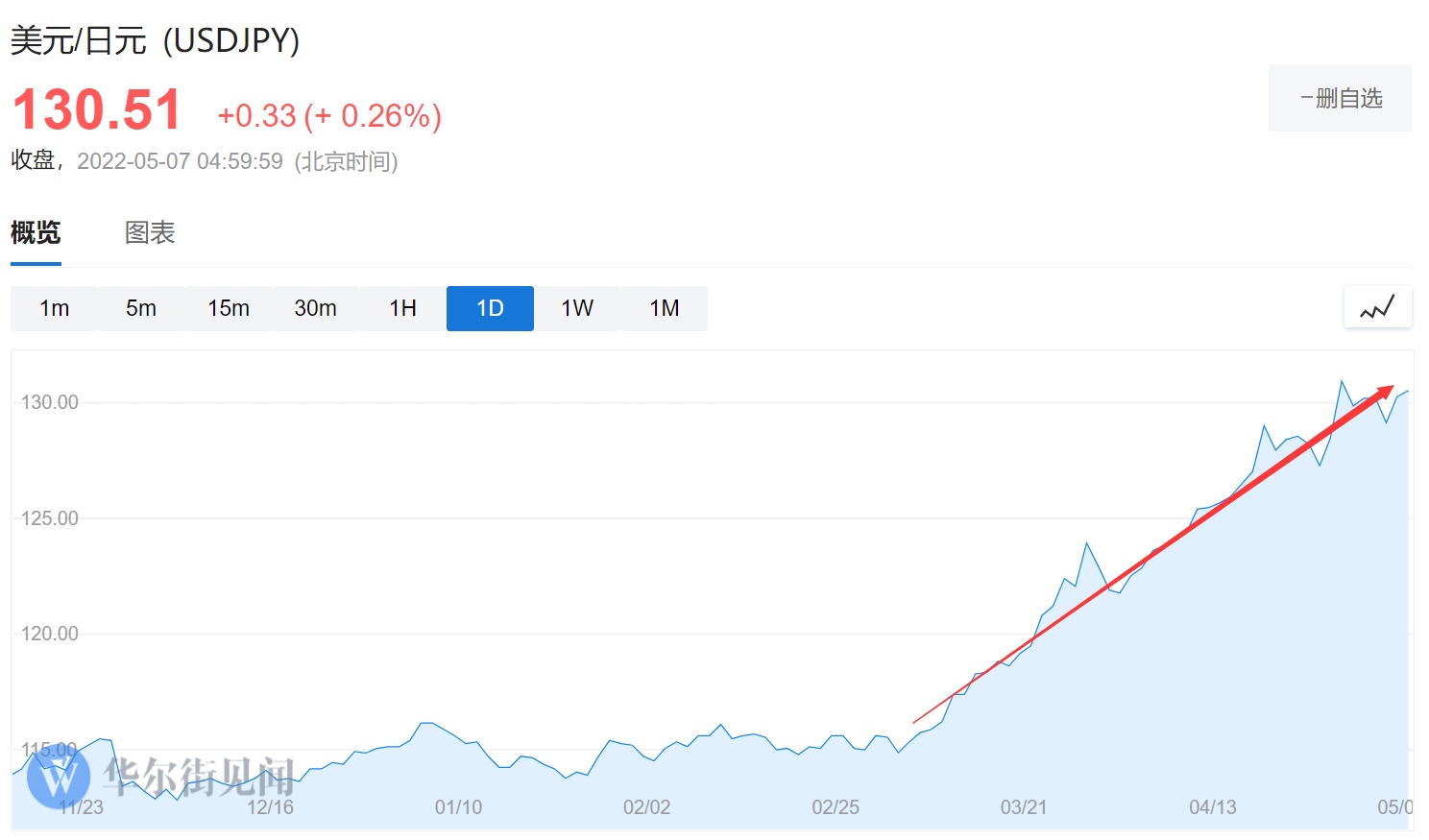Select the 15m timeframe
1429x840 pixels.
coord(229,308)
